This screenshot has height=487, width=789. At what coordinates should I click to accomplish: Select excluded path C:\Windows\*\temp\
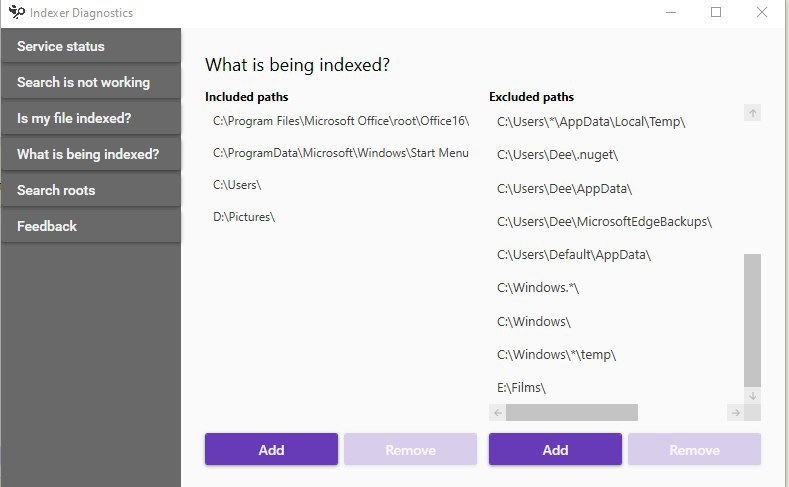pos(557,355)
